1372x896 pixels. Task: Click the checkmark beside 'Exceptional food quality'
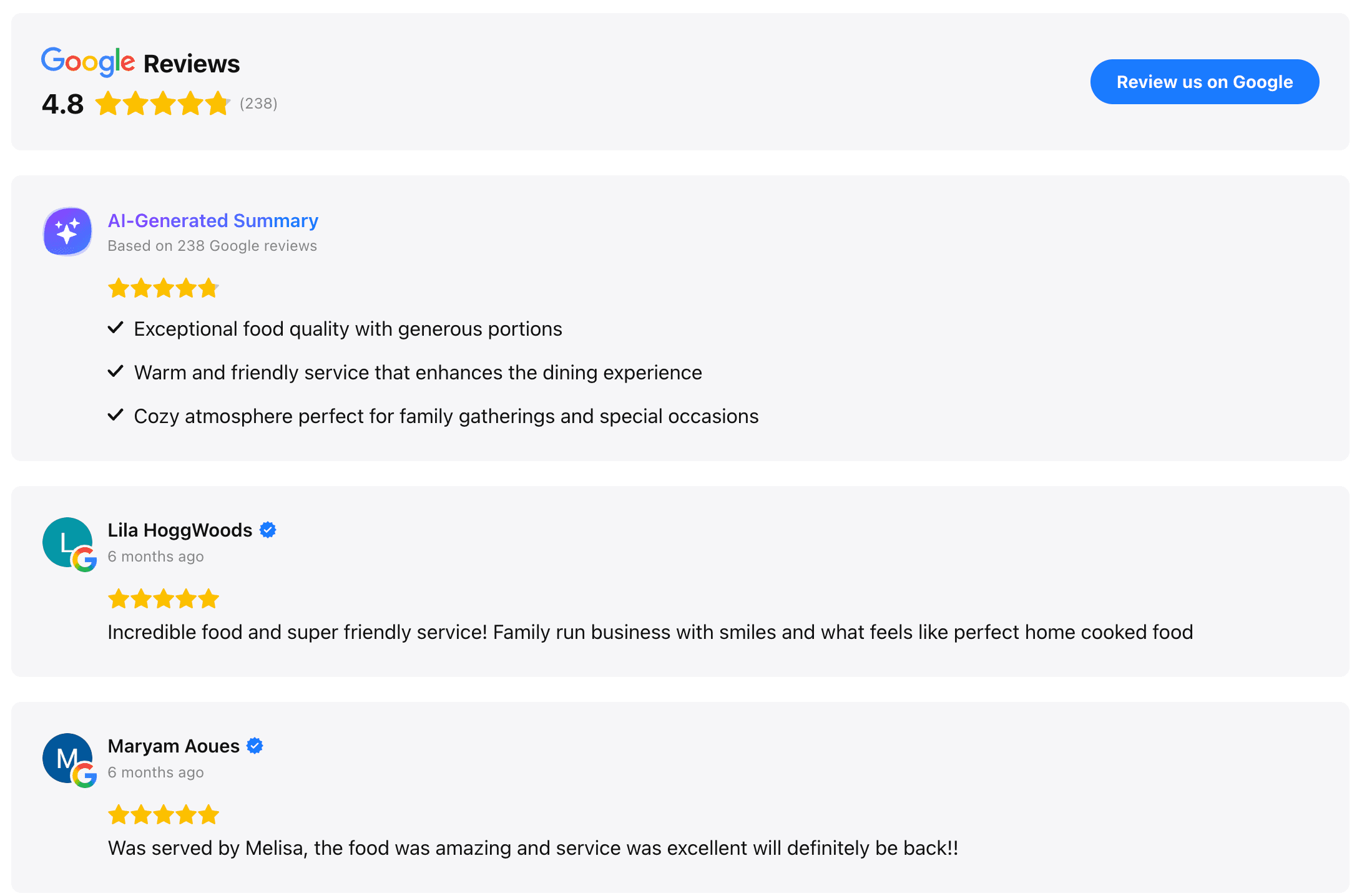[115, 327]
